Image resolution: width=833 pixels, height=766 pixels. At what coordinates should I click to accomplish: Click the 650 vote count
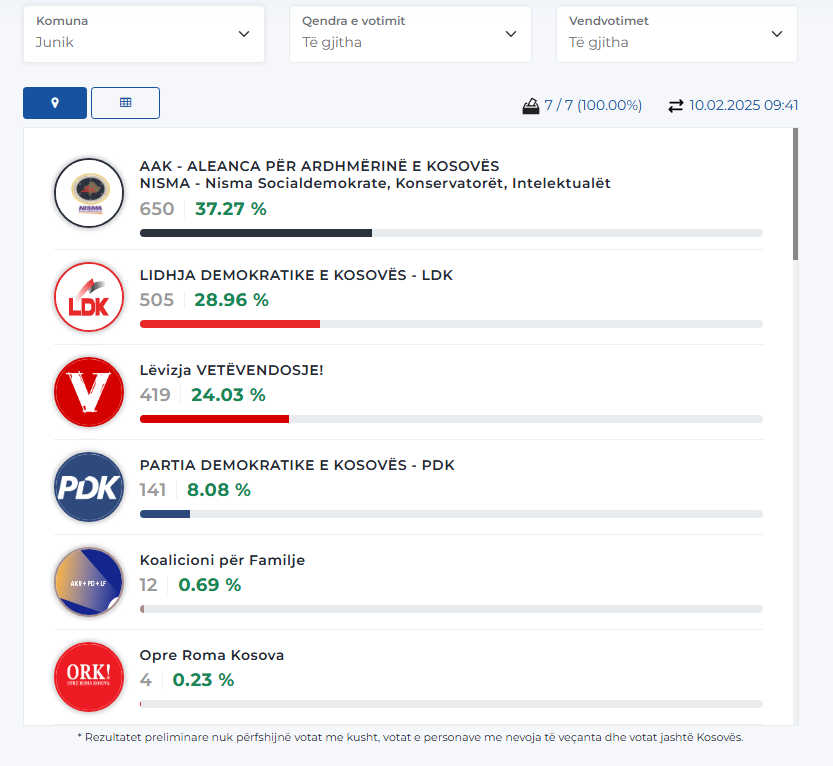tap(157, 209)
